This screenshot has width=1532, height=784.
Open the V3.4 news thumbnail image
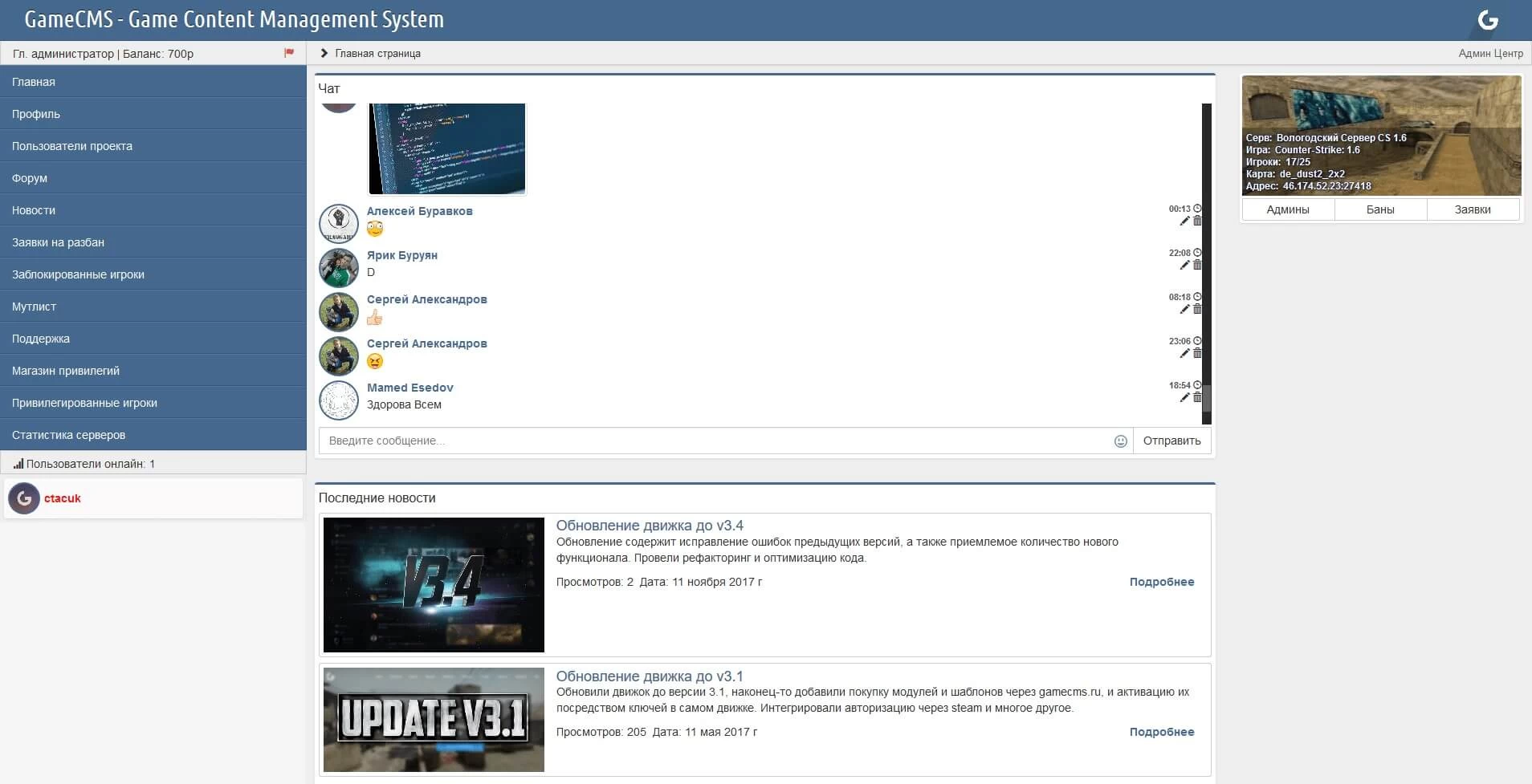tap(434, 585)
